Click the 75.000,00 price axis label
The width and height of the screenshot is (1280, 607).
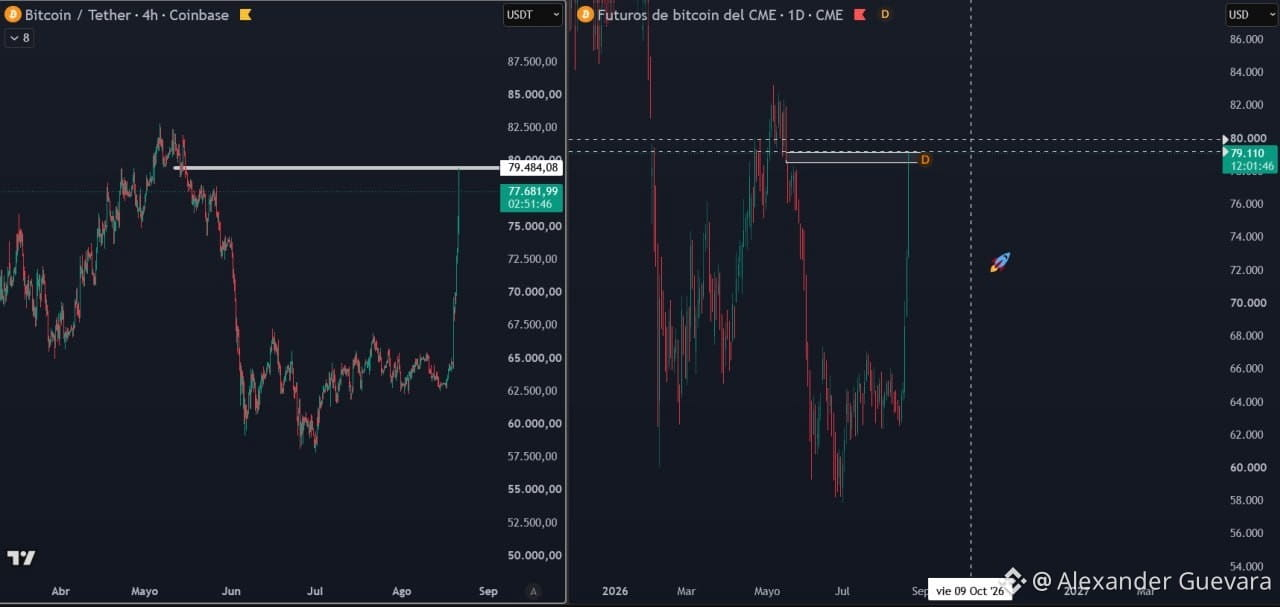click(x=534, y=226)
